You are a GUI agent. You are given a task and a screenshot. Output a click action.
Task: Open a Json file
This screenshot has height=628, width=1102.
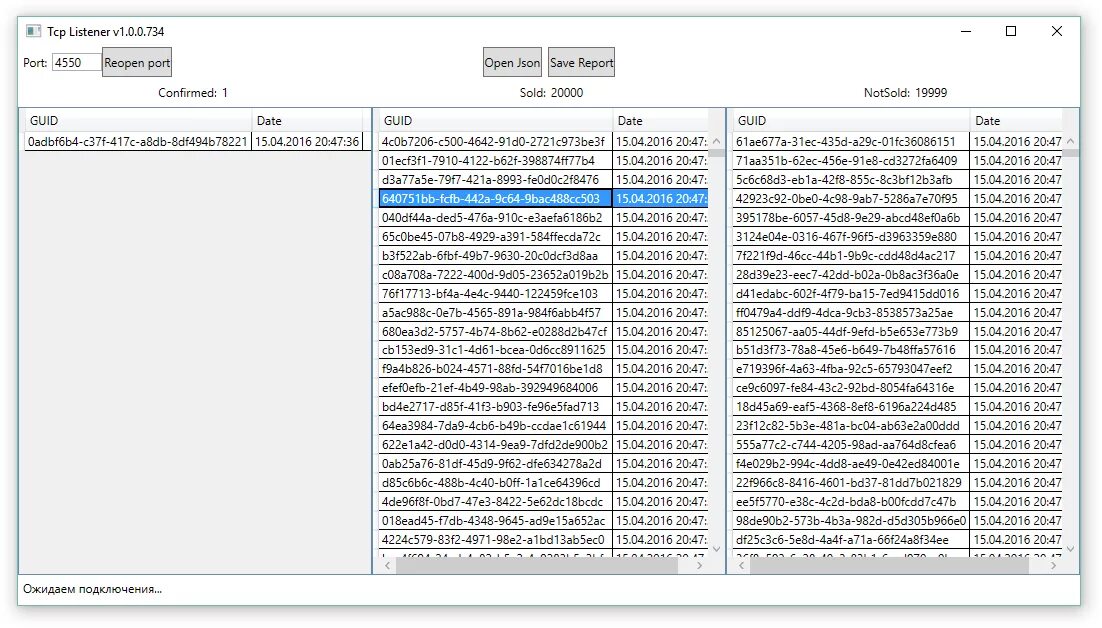click(x=512, y=63)
